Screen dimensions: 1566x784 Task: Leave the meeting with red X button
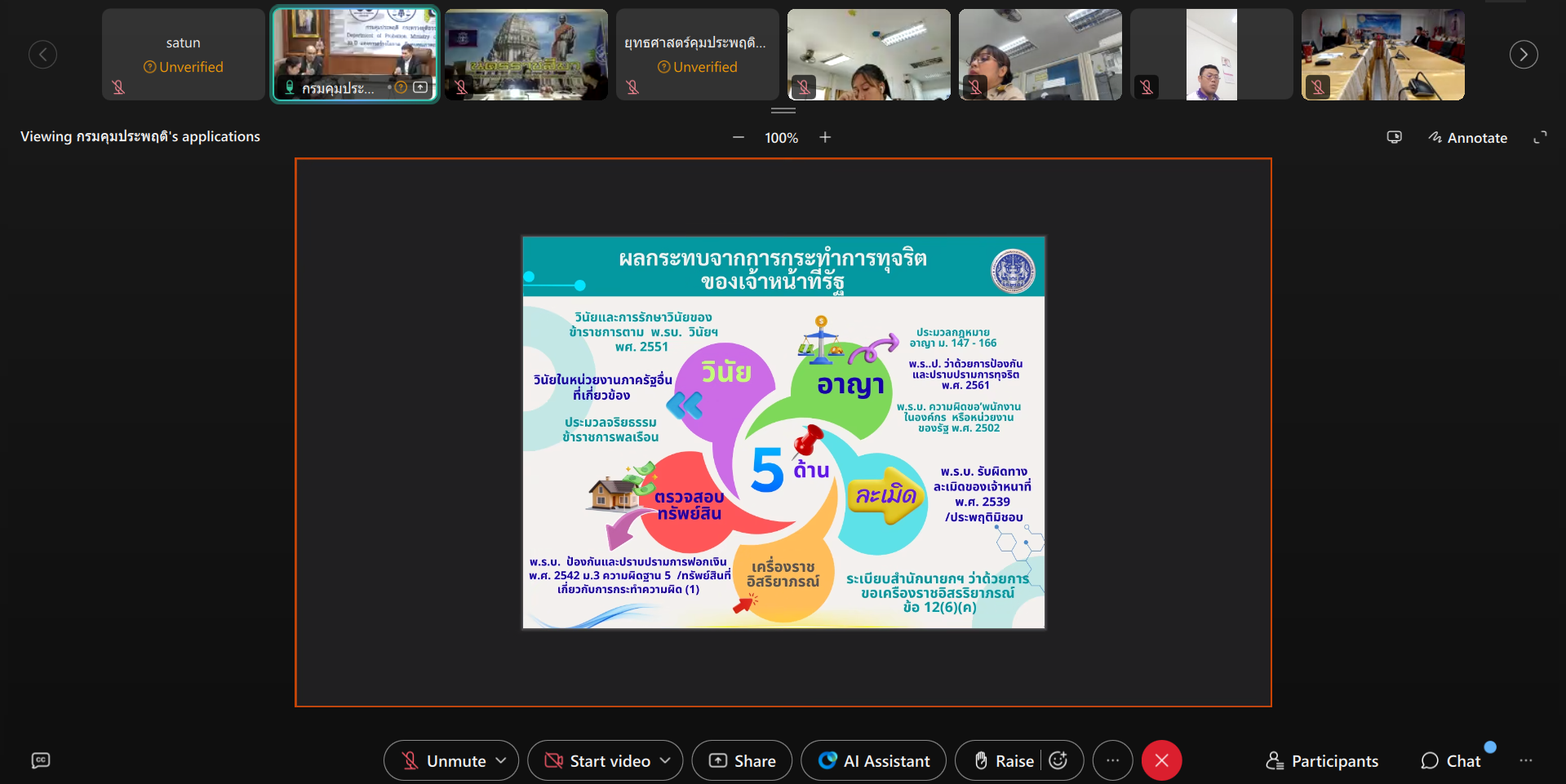click(1161, 760)
